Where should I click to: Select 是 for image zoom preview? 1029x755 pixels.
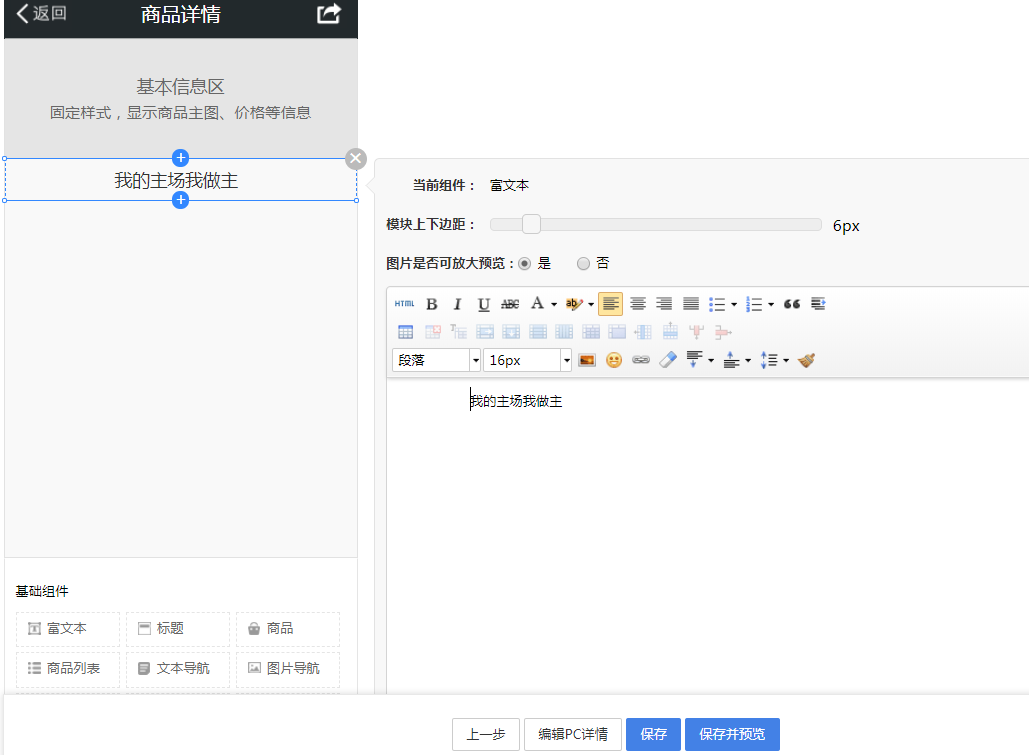525,264
